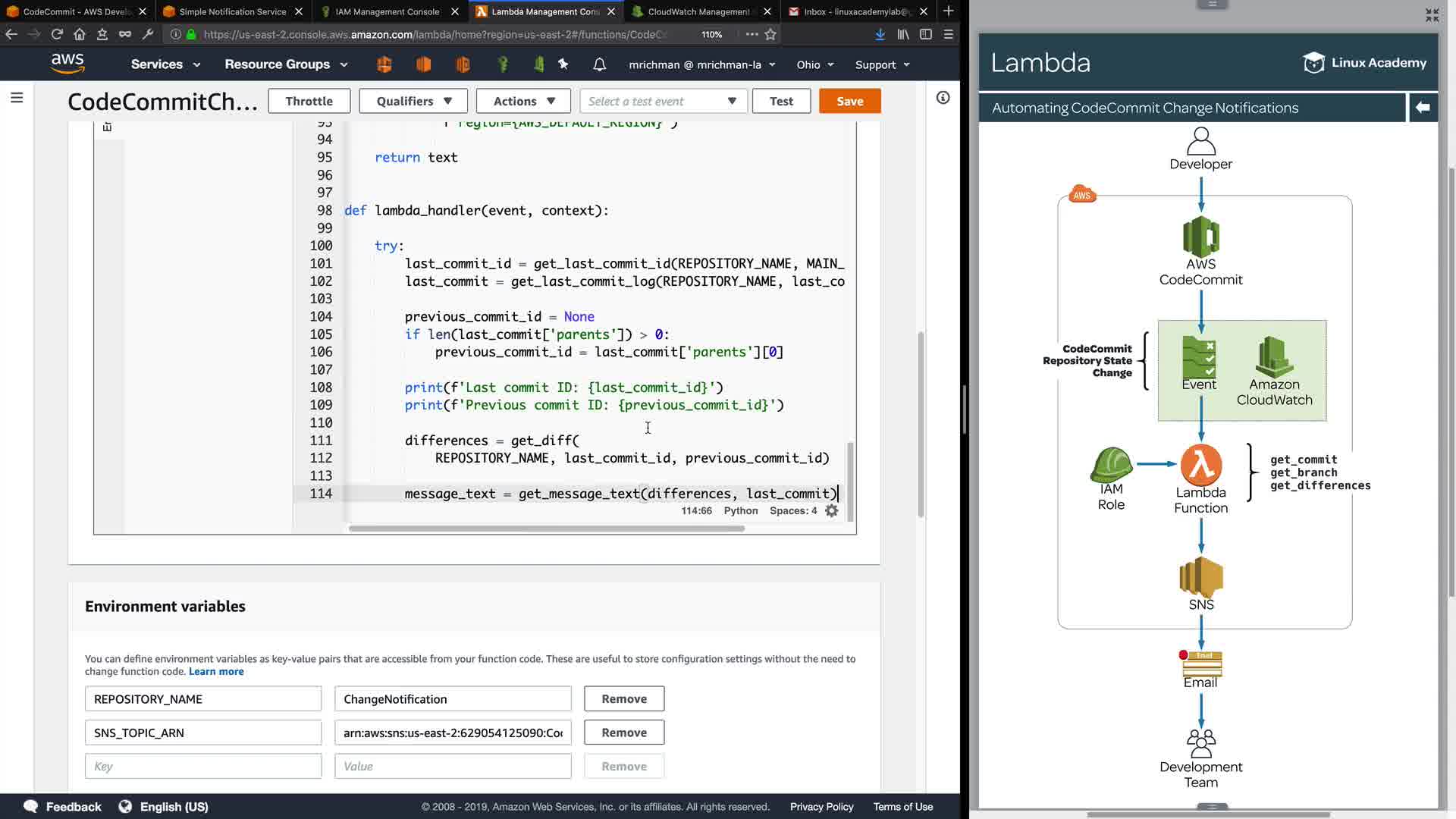1456x819 pixels.
Task: Open notifications bell icon
Action: click(x=599, y=64)
